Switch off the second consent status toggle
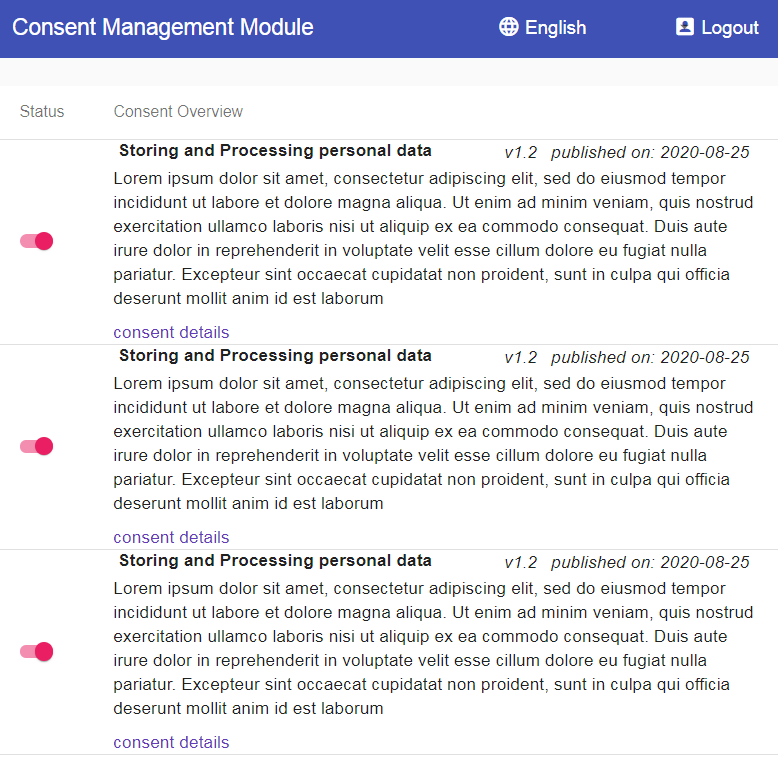This screenshot has height=757, width=778. point(36,446)
